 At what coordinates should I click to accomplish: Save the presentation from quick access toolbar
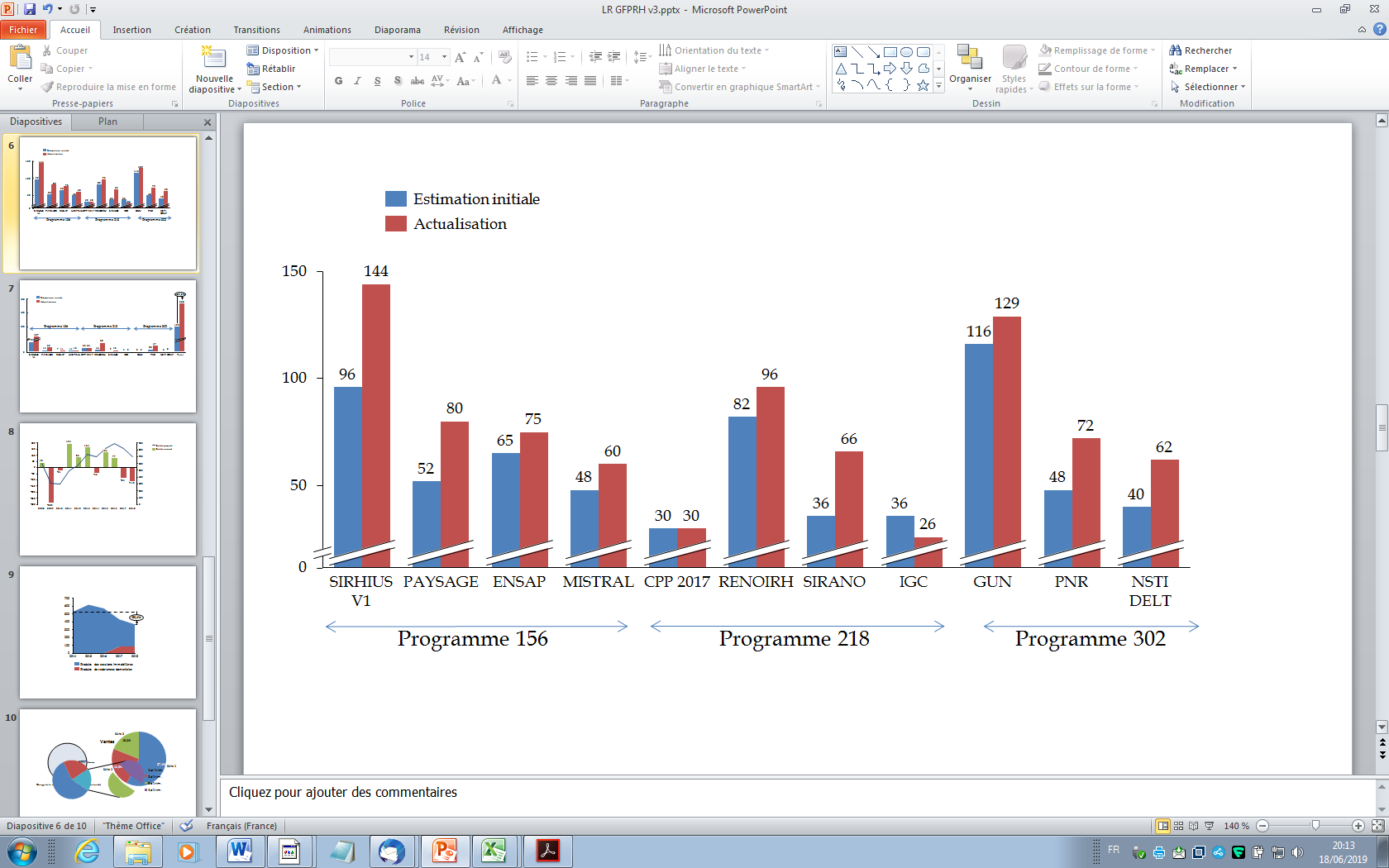tap(30, 9)
